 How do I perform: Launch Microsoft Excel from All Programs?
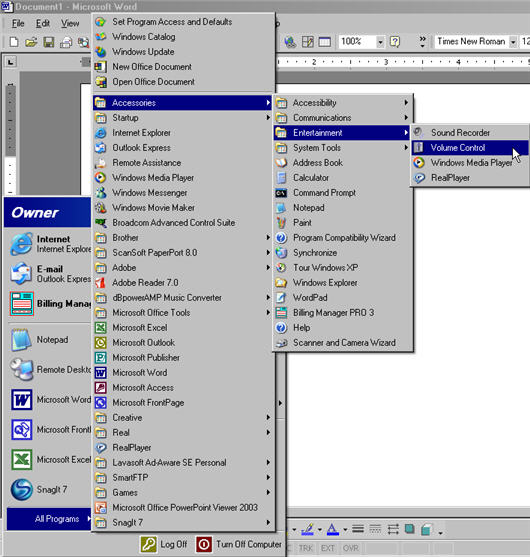(183, 328)
